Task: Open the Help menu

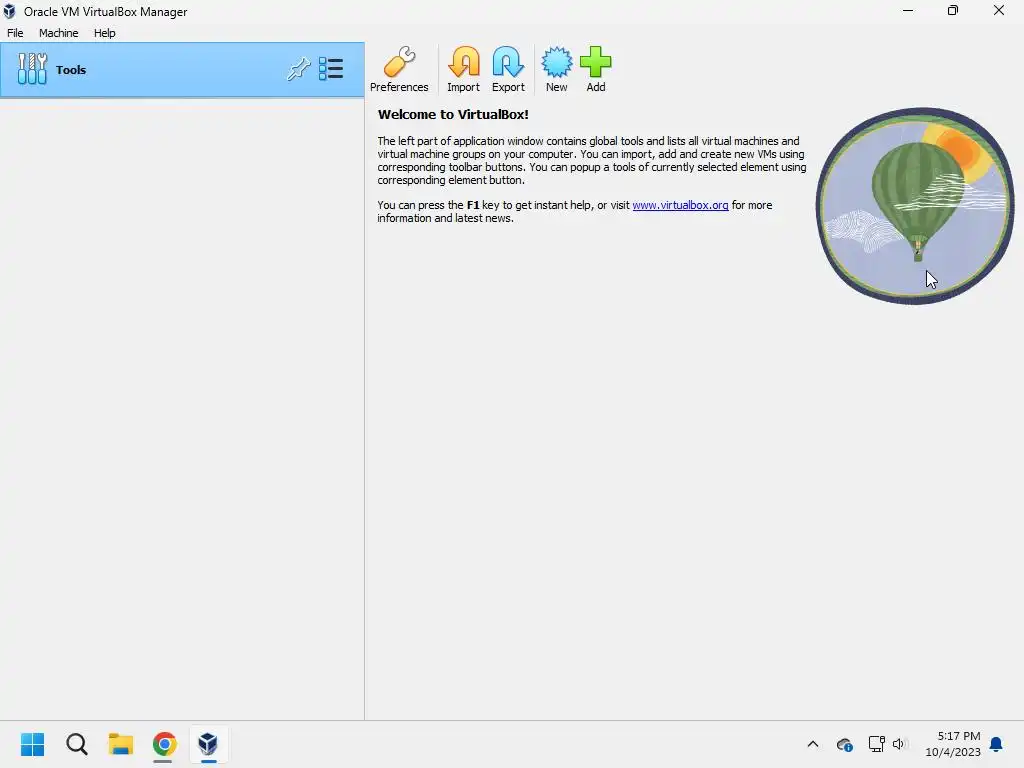Action: (x=104, y=33)
